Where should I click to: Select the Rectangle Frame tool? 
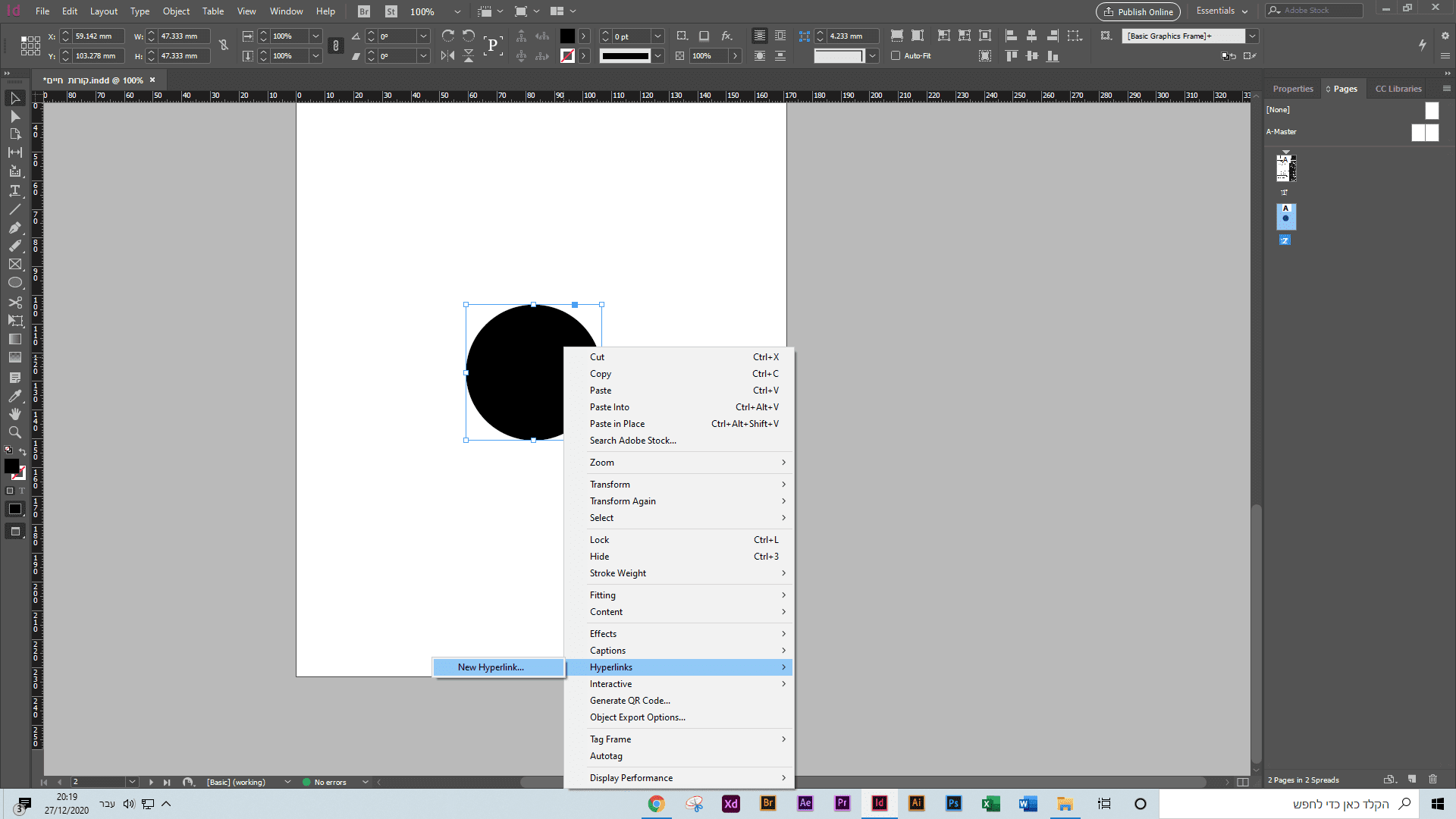click(14, 265)
